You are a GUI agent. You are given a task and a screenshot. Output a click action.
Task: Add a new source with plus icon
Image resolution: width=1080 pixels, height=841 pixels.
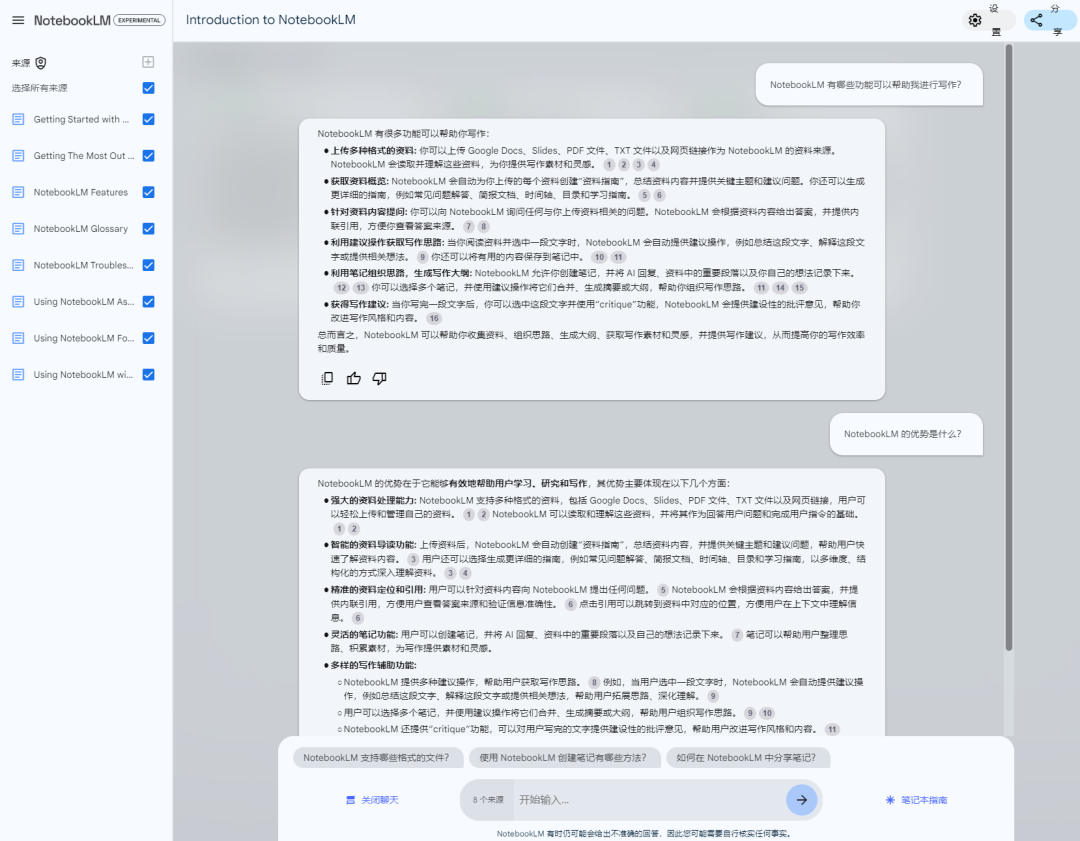coord(148,62)
